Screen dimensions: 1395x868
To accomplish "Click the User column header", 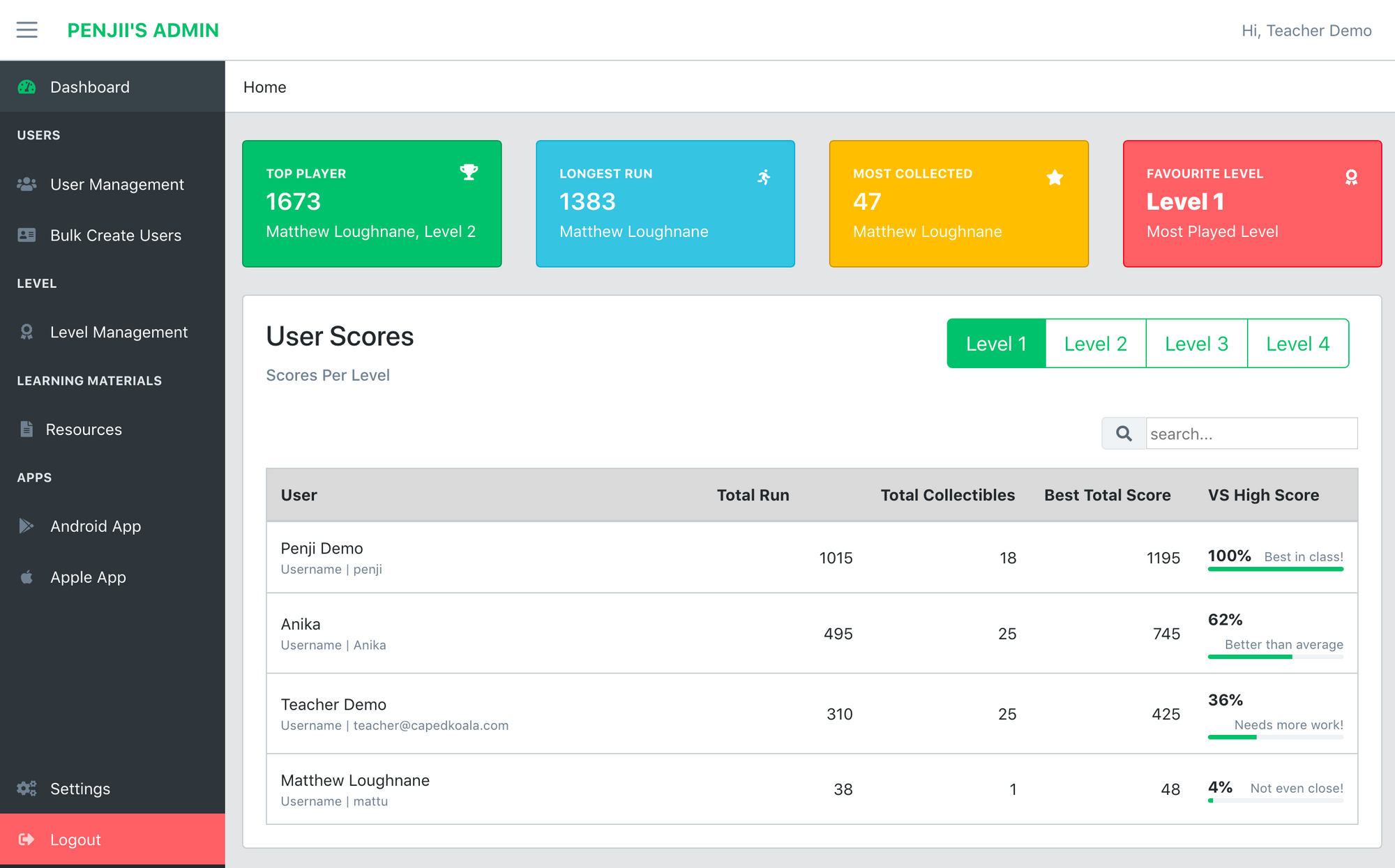I will pyautogui.click(x=299, y=495).
